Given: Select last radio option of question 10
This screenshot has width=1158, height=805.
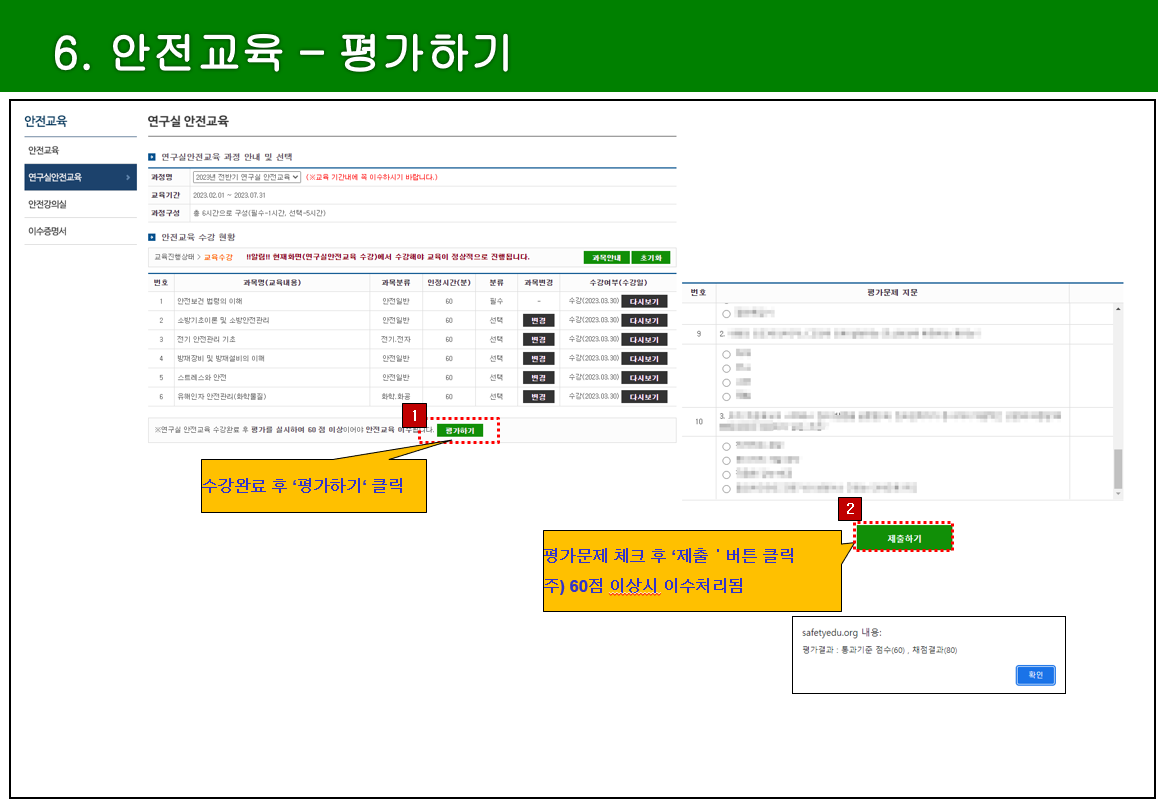Looking at the screenshot, I should 727,489.
